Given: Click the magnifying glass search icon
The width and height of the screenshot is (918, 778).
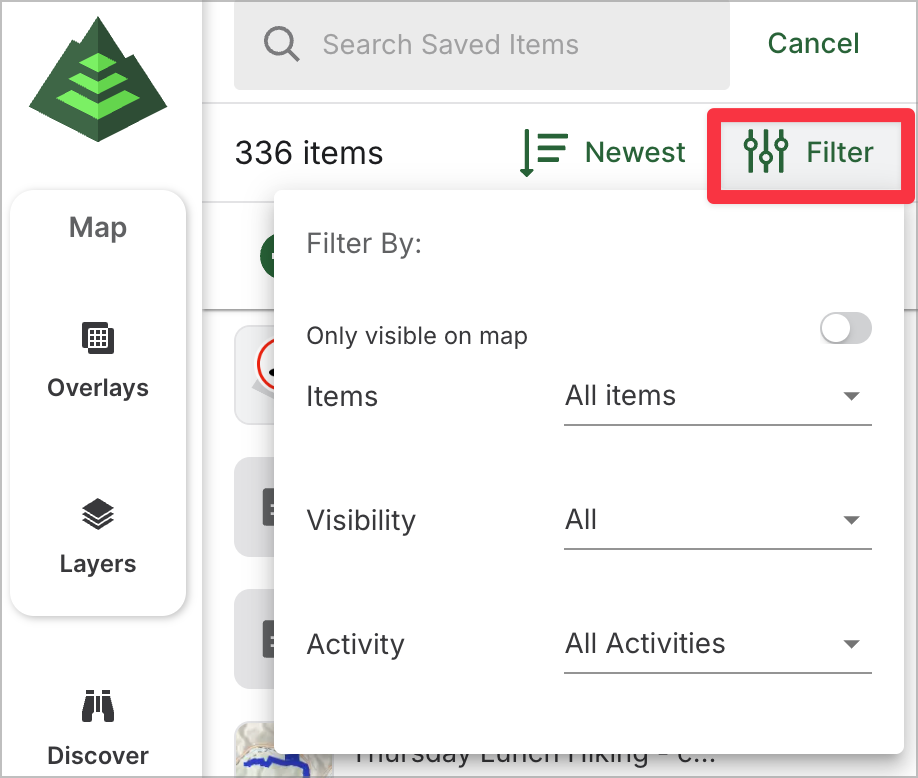Looking at the screenshot, I should pyautogui.click(x=281, y=44).
